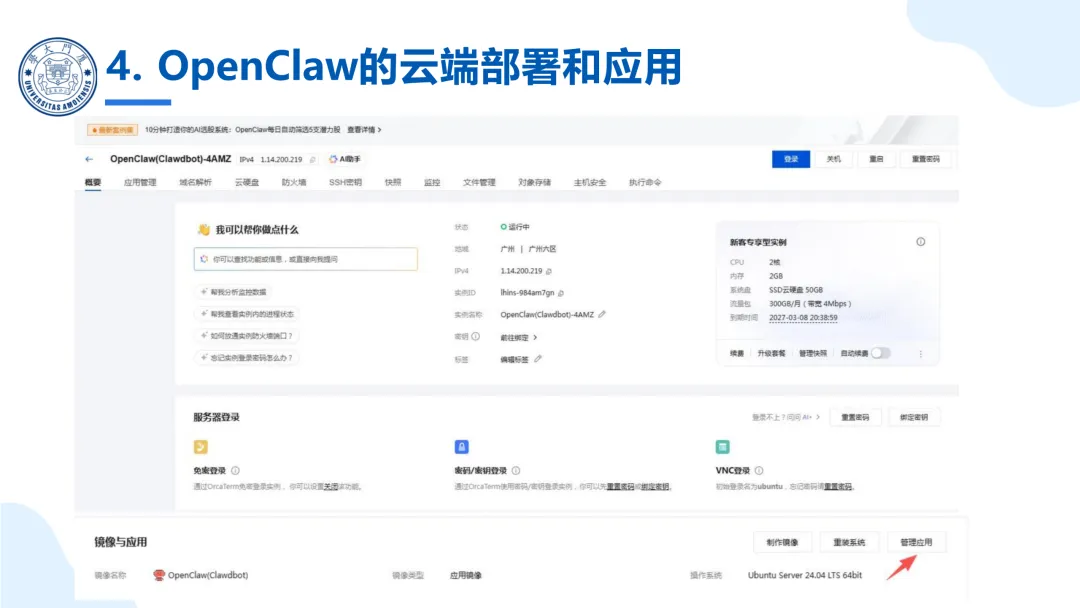Click the OpenClaw image logo icon
The image size is (1080, 608).
(x=159, y=575)
